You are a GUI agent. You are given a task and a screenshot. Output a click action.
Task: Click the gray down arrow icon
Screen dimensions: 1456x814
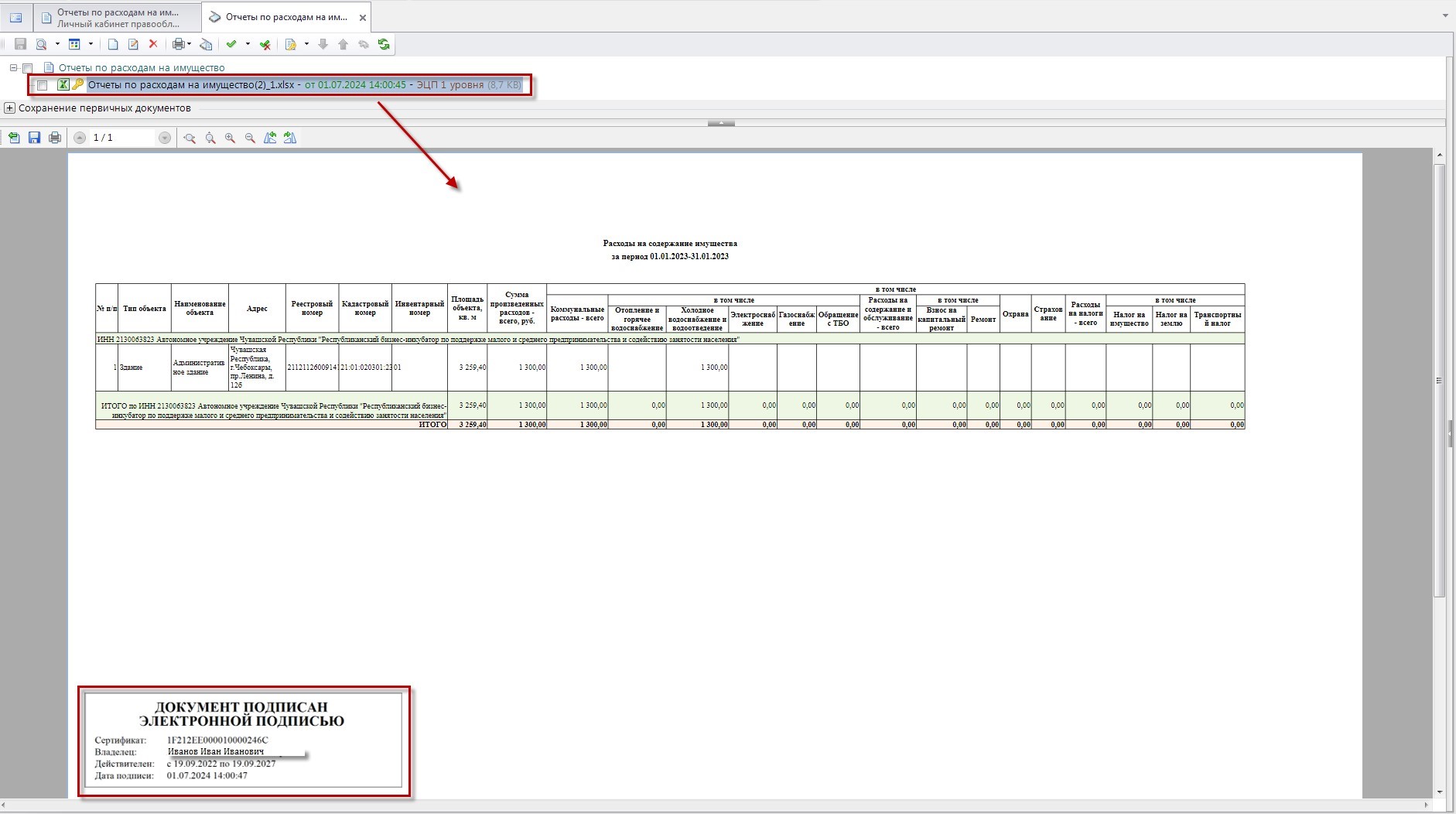(323, 45)
